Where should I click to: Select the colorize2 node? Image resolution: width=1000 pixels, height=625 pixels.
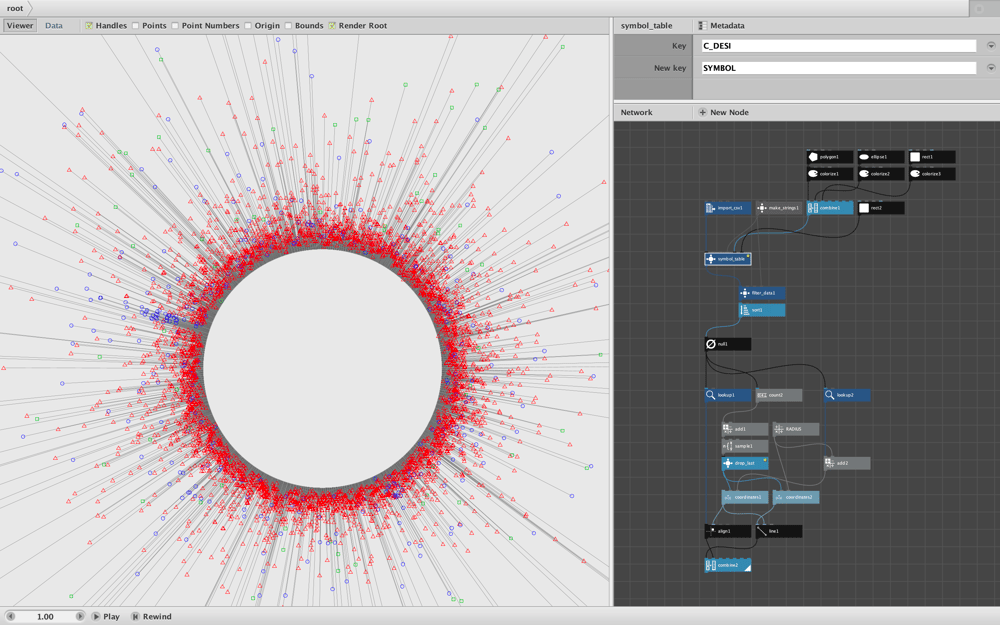point(881,173)
